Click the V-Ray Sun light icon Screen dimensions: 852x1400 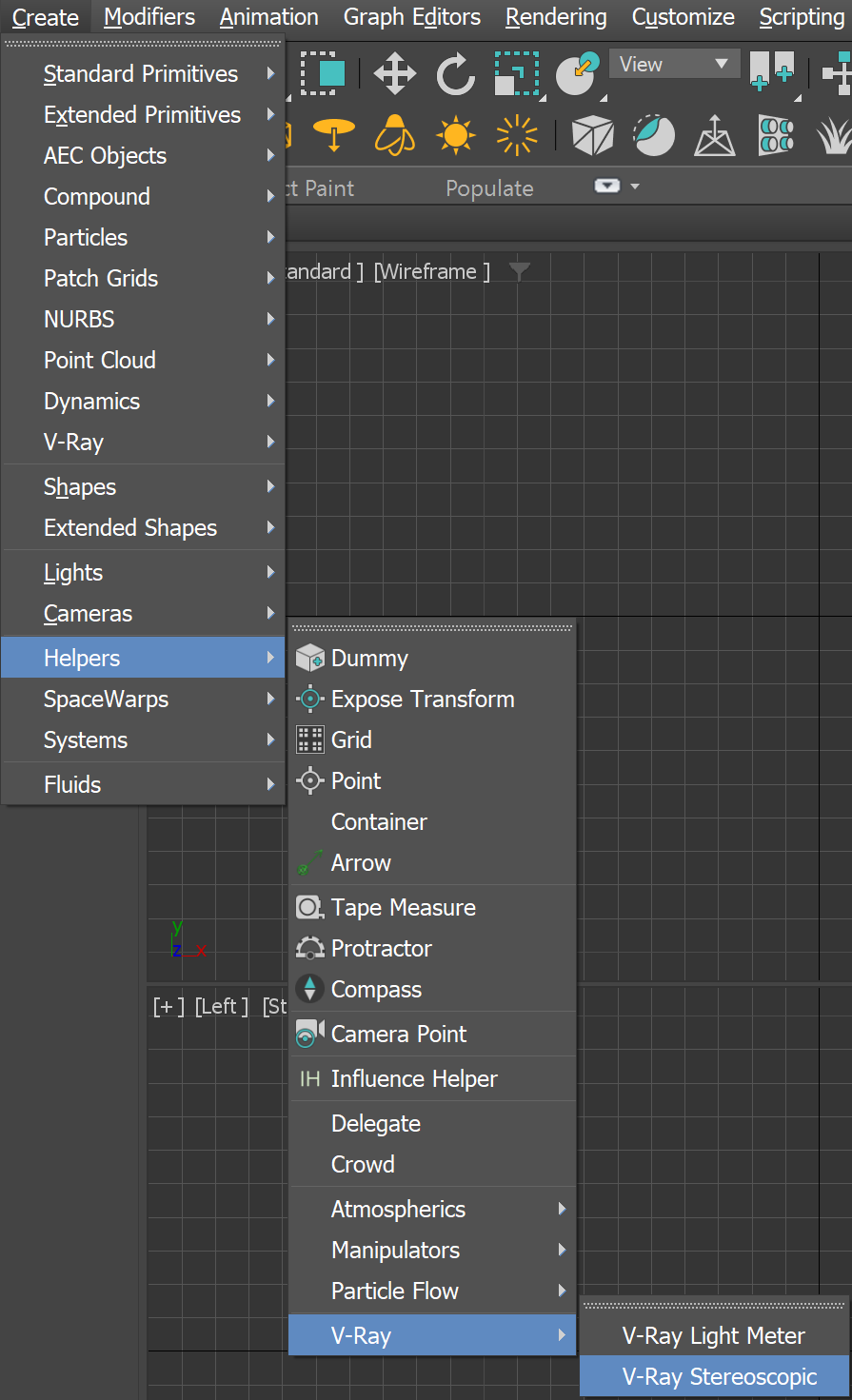tap(455, 135)
